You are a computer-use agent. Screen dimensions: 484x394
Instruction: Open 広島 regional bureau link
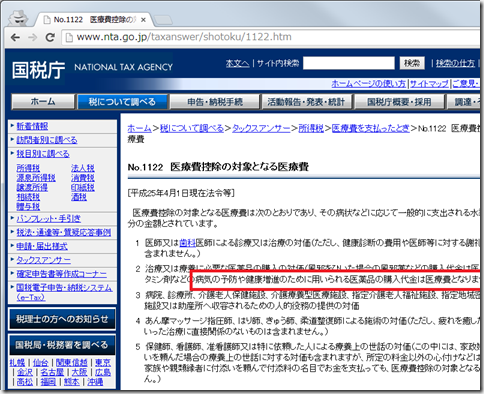click(x=103, y=372)
